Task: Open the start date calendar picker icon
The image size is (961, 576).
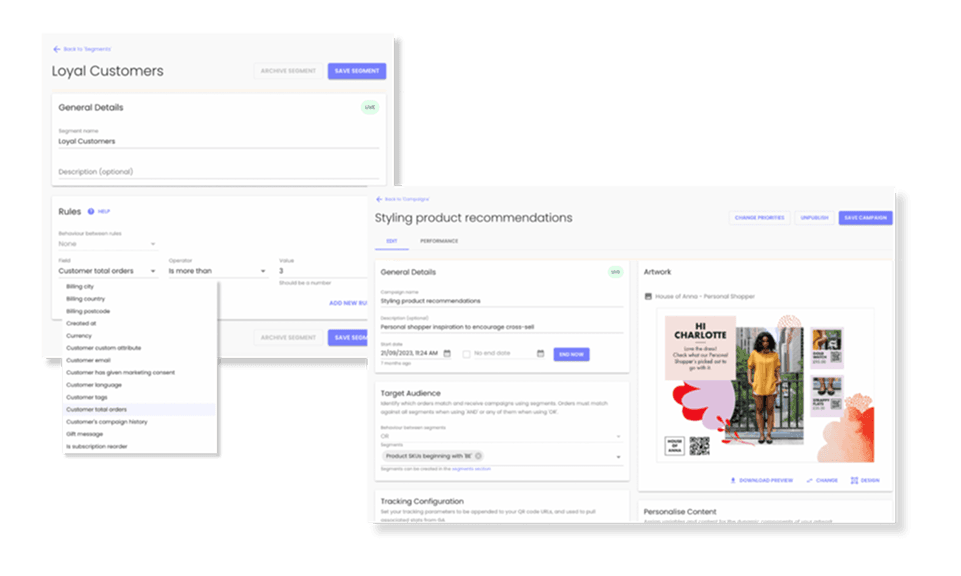Action: (447, 353)
